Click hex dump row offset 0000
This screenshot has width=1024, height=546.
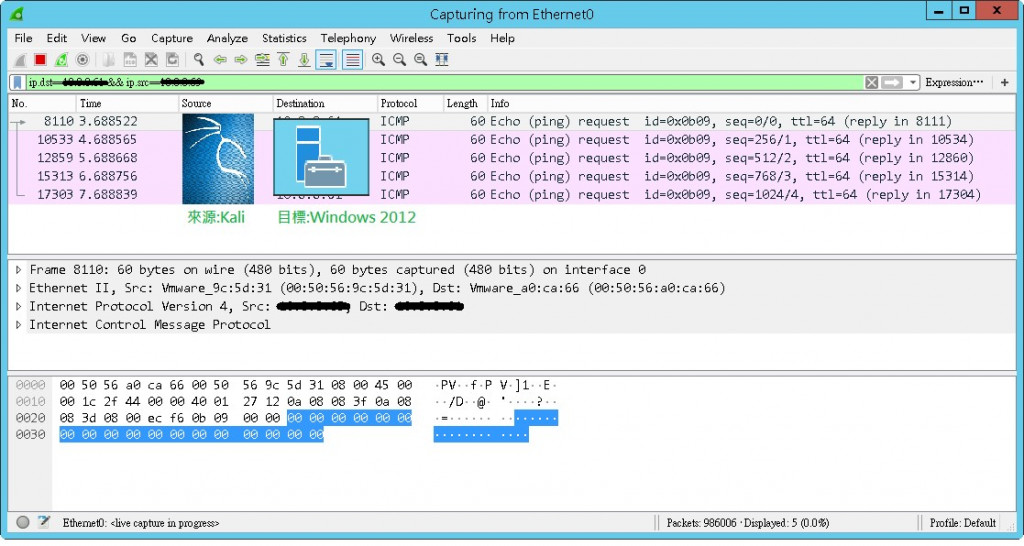coord(31,385)
